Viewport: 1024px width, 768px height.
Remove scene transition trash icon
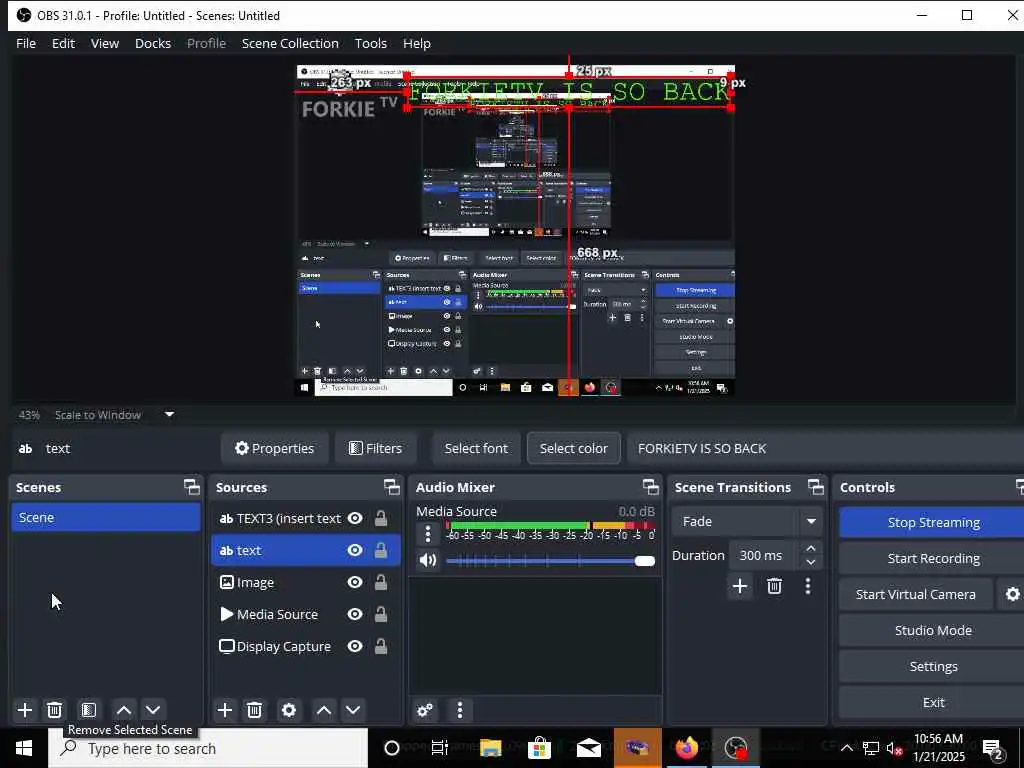[x=775, y=586]
